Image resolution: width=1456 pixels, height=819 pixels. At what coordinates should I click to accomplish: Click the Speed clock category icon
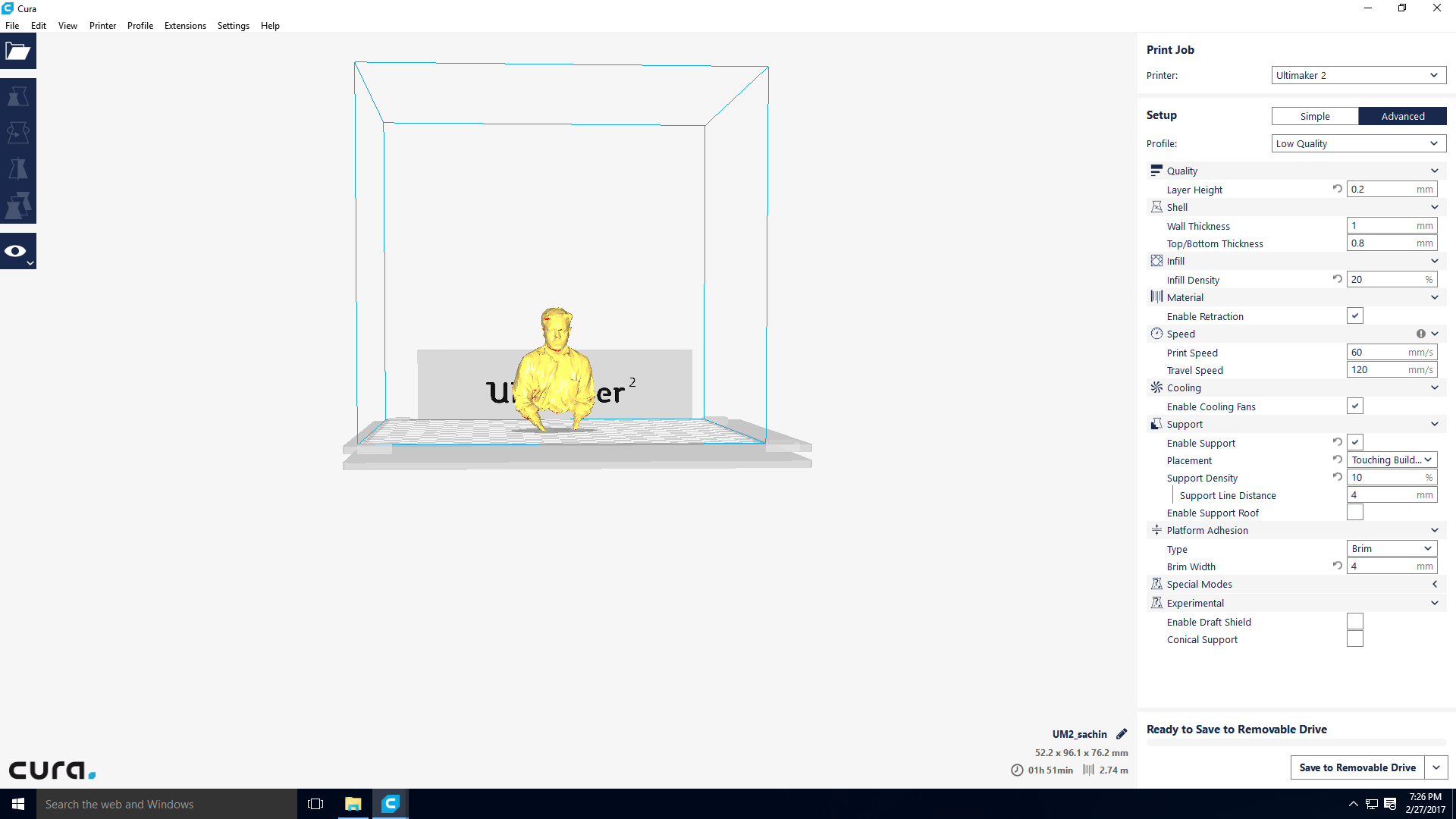pyautogui.click(x=1156, y=334)
